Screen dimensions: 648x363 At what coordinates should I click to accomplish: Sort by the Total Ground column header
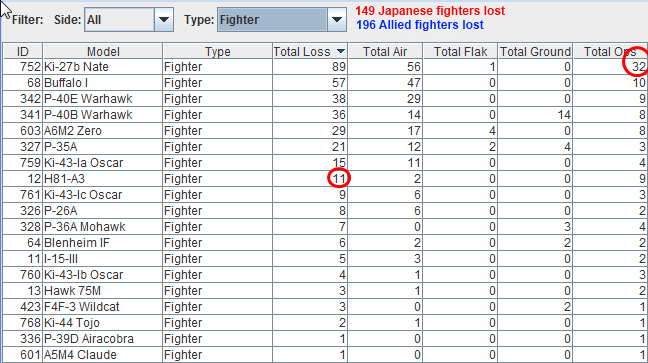[x=535, y=51]
